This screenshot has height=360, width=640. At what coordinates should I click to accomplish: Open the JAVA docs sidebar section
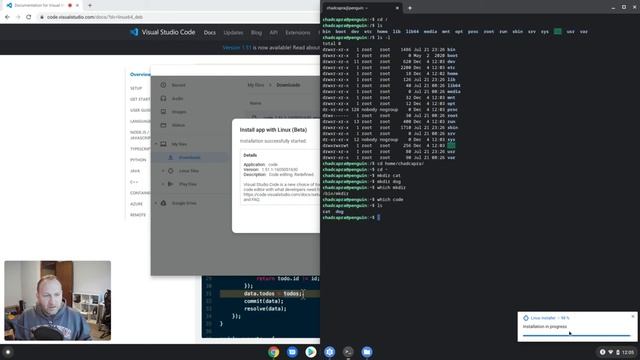(x=135, y=171)
